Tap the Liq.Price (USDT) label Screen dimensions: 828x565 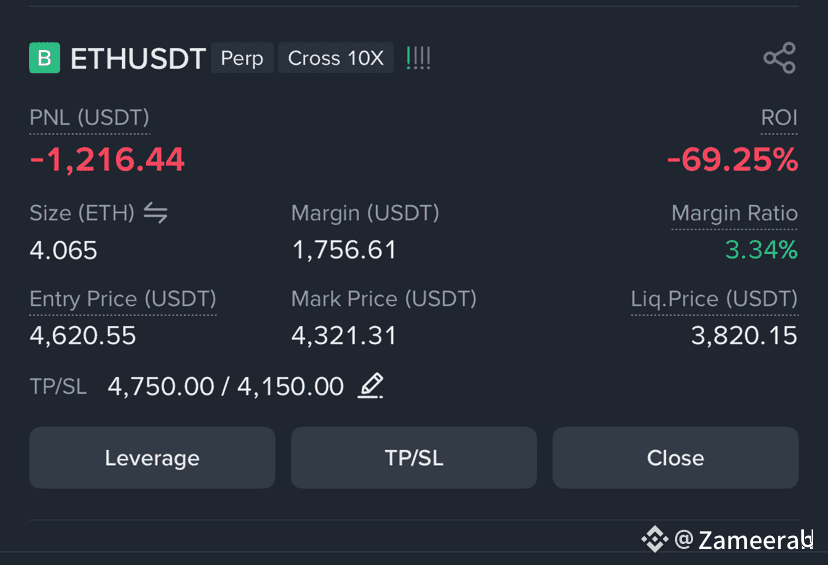point(714,299)
